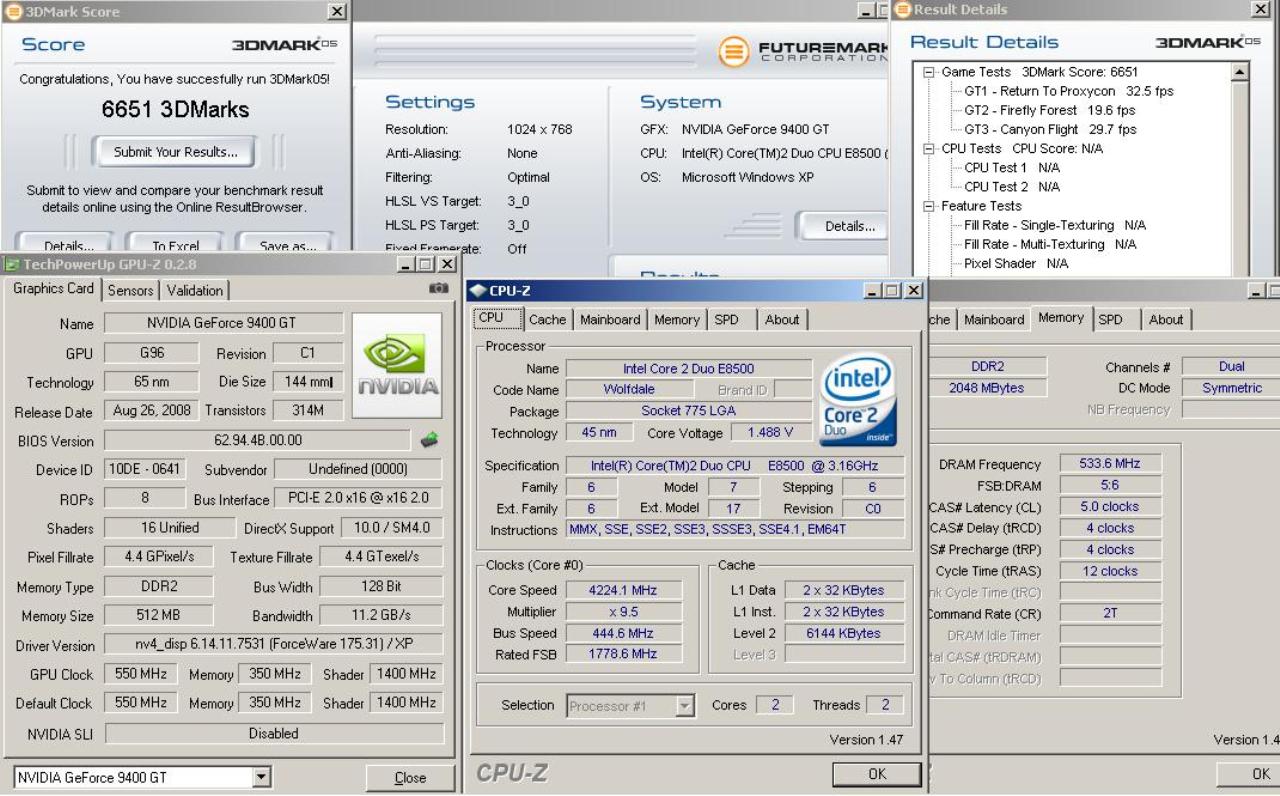Click the FSB:DRAM ratio value 5:6

1111,485
